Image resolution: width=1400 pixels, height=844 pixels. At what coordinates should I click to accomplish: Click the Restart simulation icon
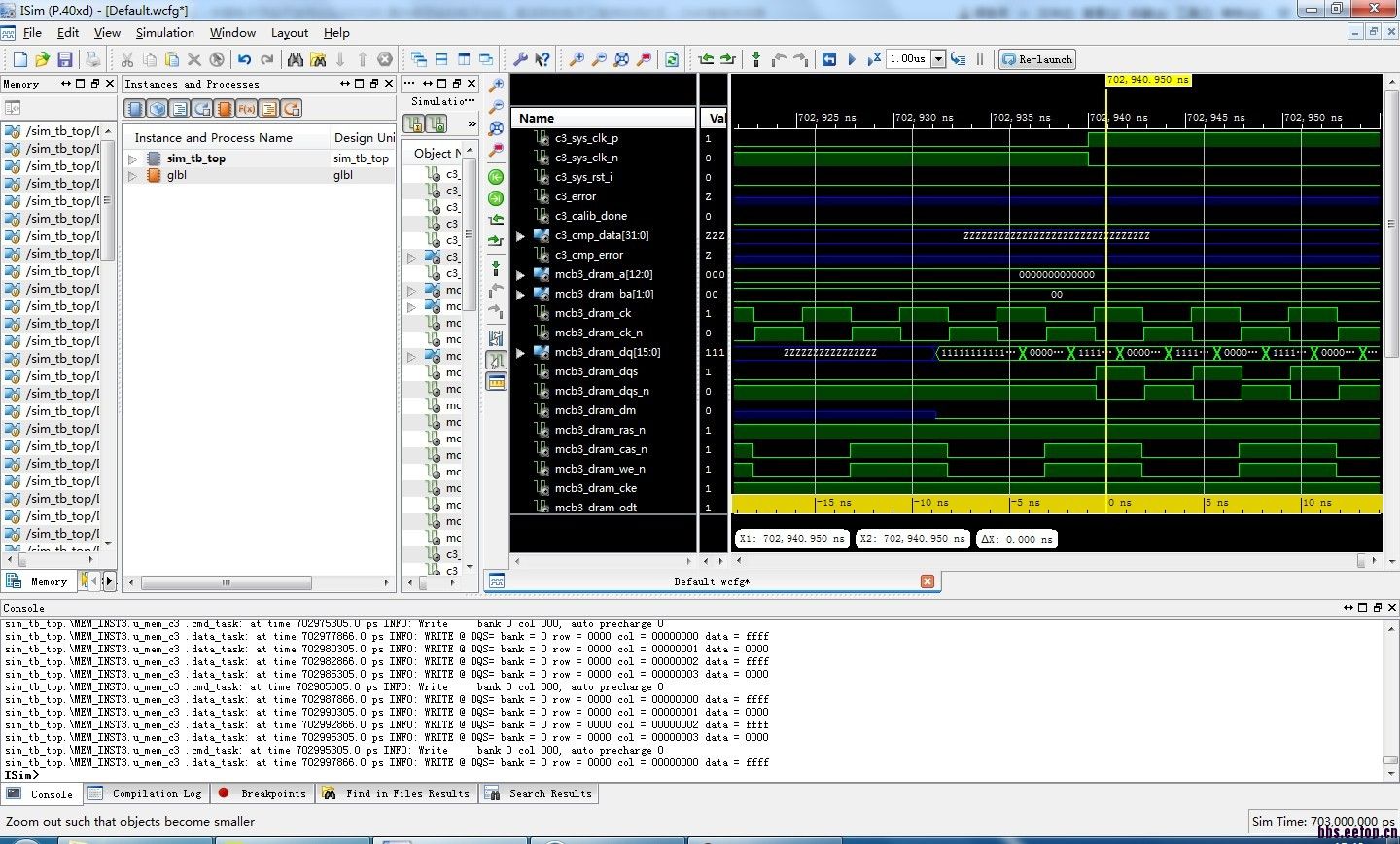pos(829,59)
